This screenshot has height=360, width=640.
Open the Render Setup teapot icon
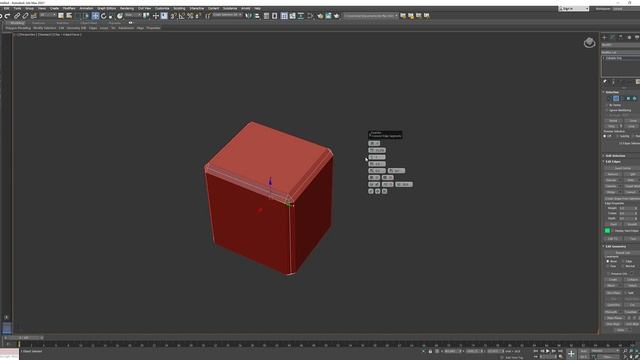coord(320,16)
